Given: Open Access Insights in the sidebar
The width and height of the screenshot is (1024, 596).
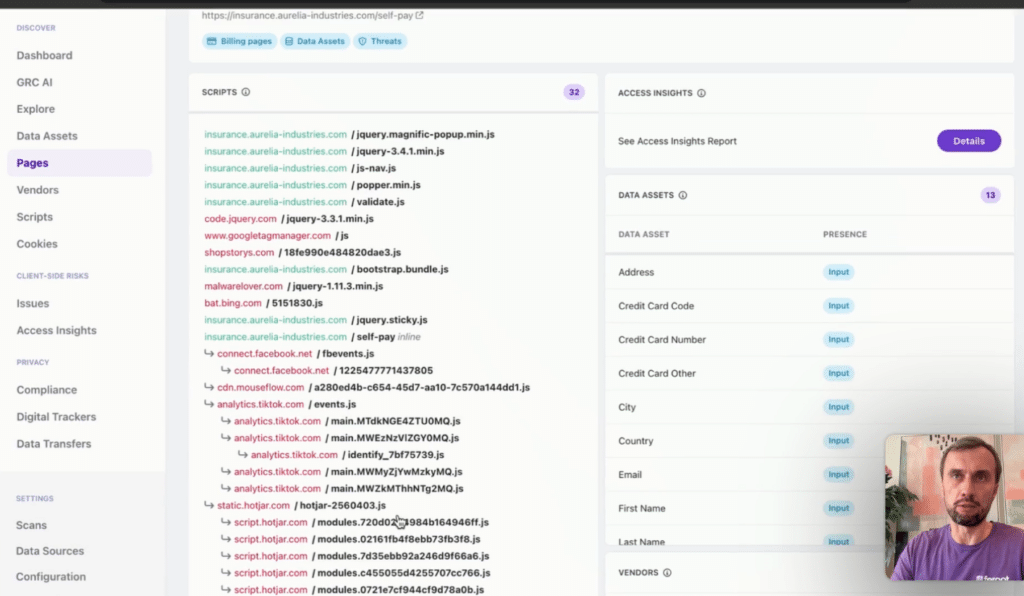Looking at the screenshot, I should tap(56, 330).
